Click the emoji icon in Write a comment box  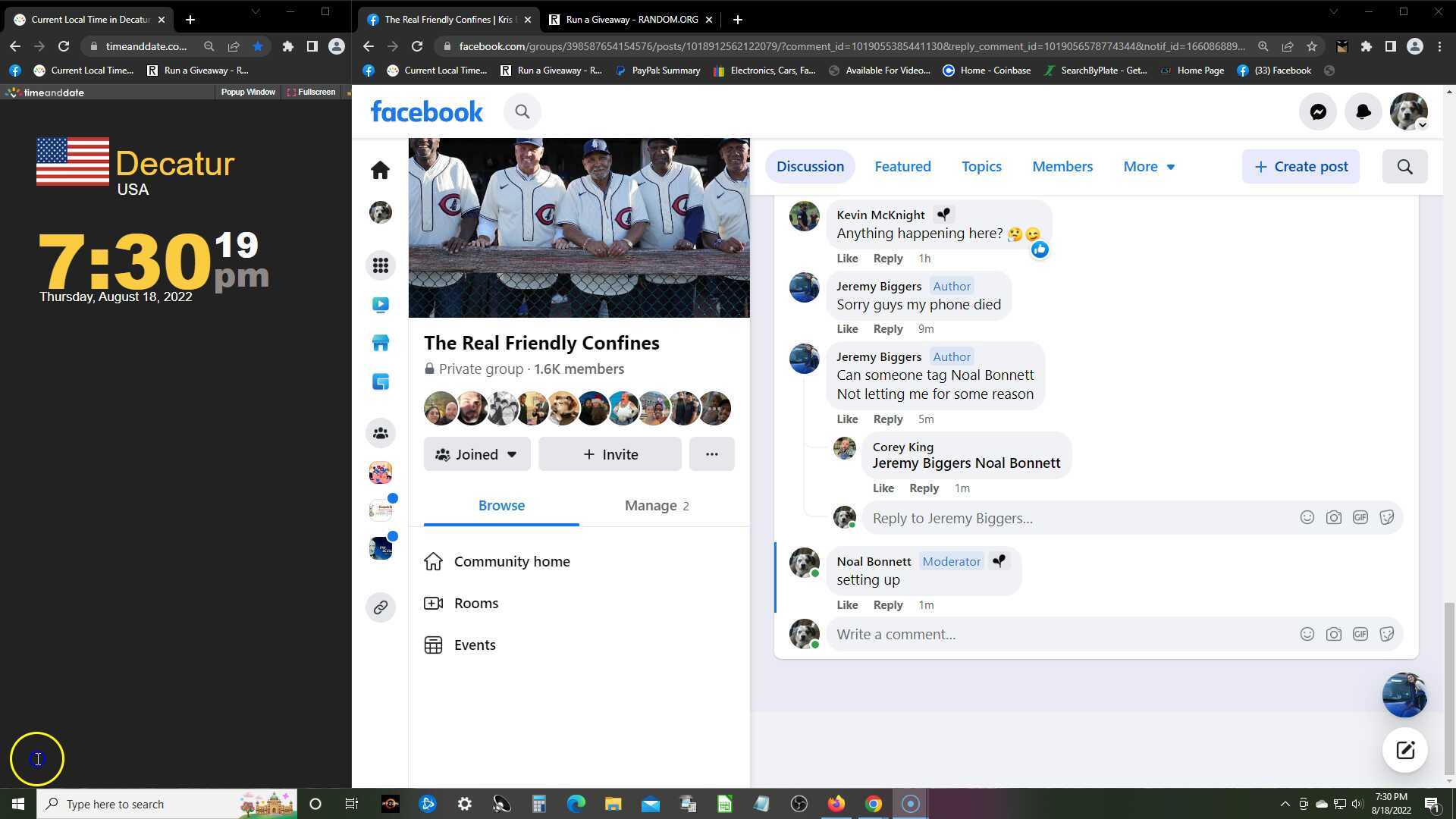[x=1307, y=634]
